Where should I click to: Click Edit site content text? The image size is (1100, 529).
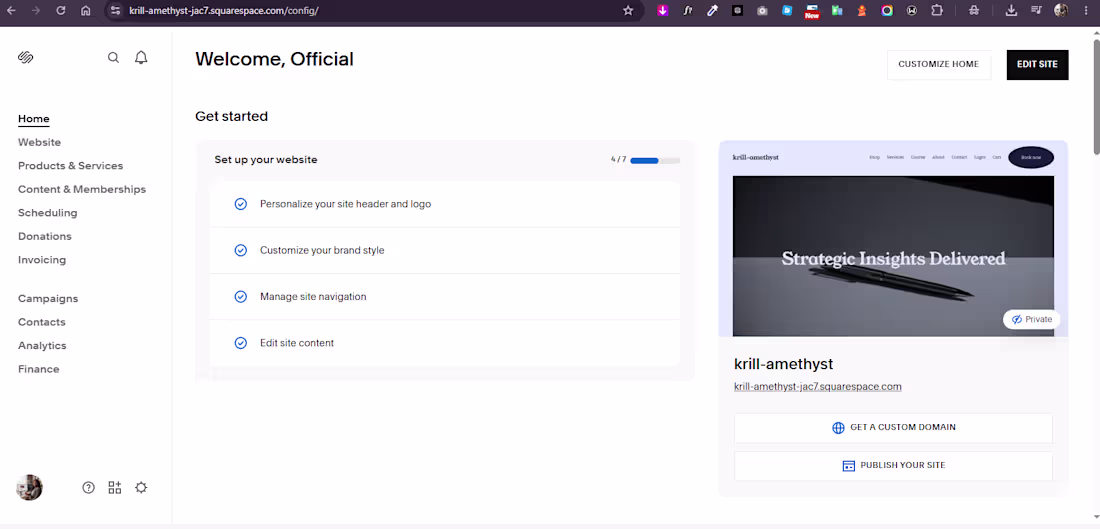pos(297,343)
